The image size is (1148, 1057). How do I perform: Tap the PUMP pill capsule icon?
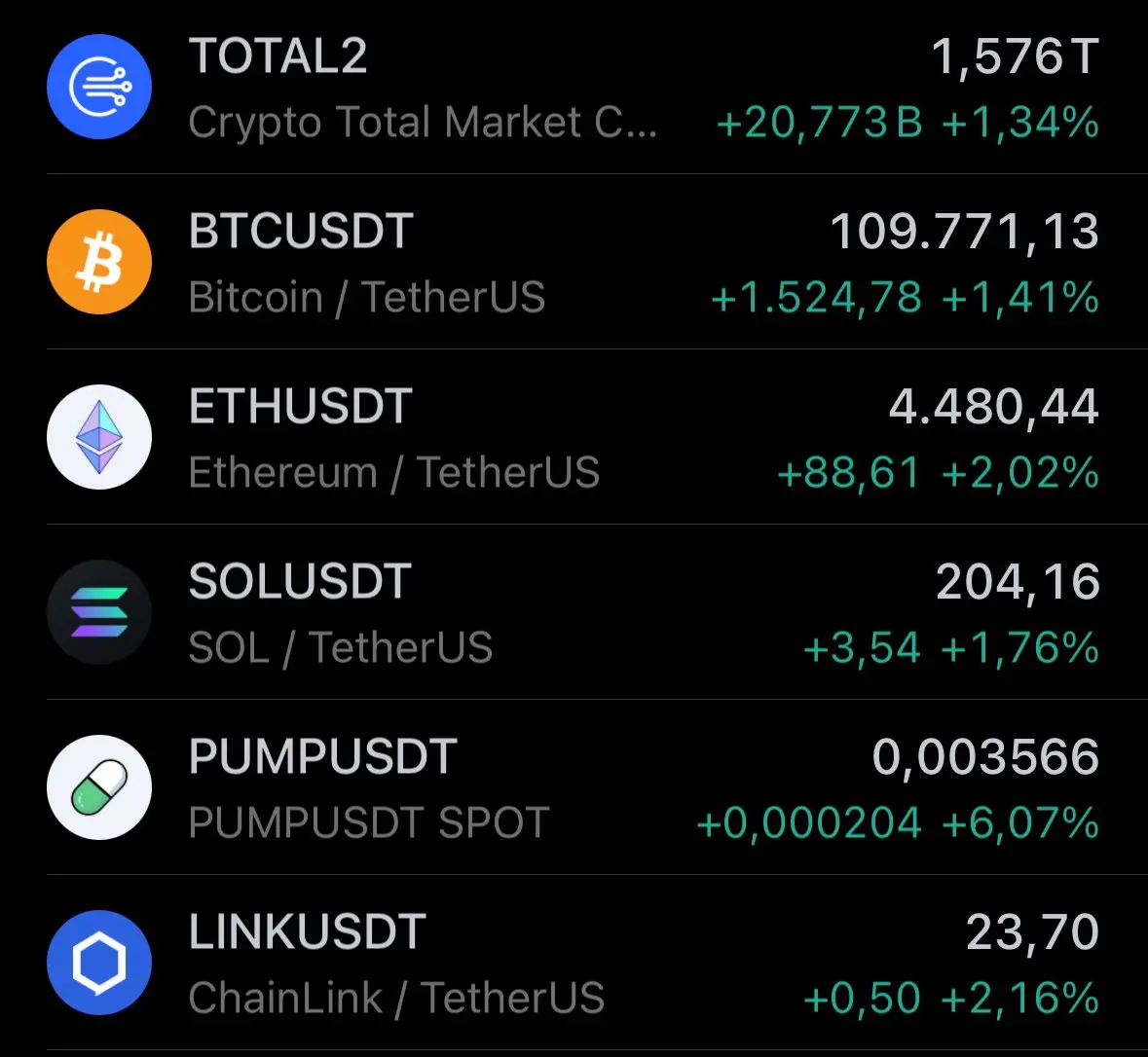click(99, 786)
